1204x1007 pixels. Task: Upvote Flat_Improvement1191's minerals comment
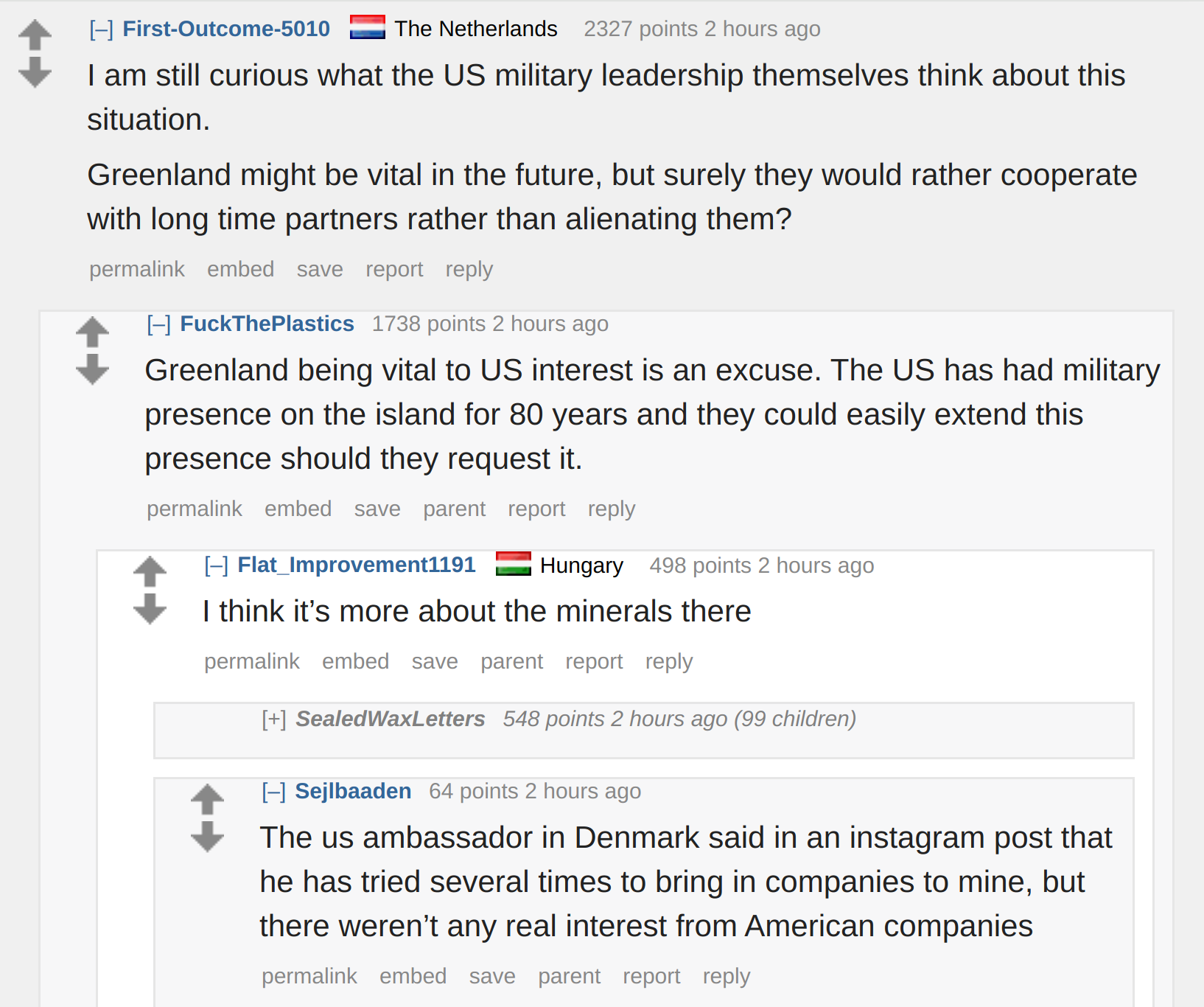(x=150, y=571)
